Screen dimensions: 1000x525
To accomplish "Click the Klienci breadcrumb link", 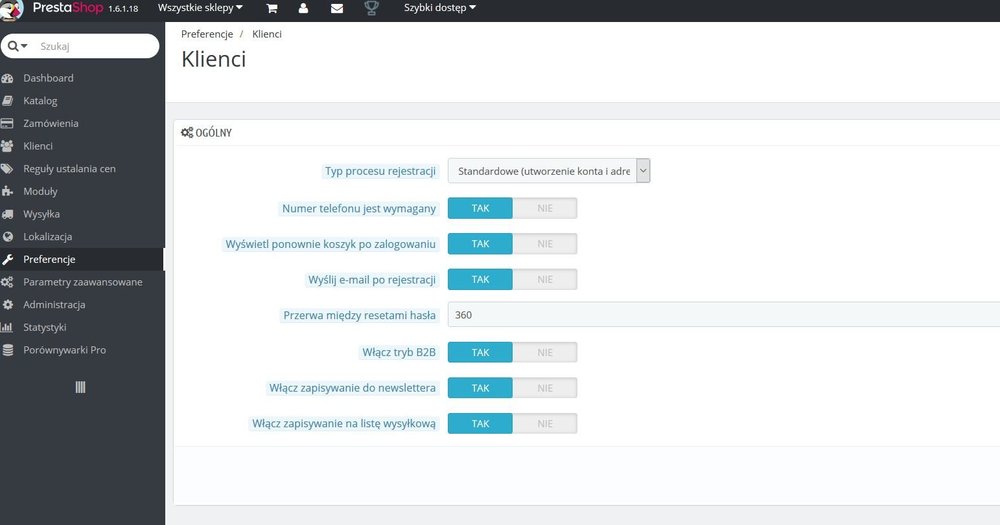I will coord(267,34).
